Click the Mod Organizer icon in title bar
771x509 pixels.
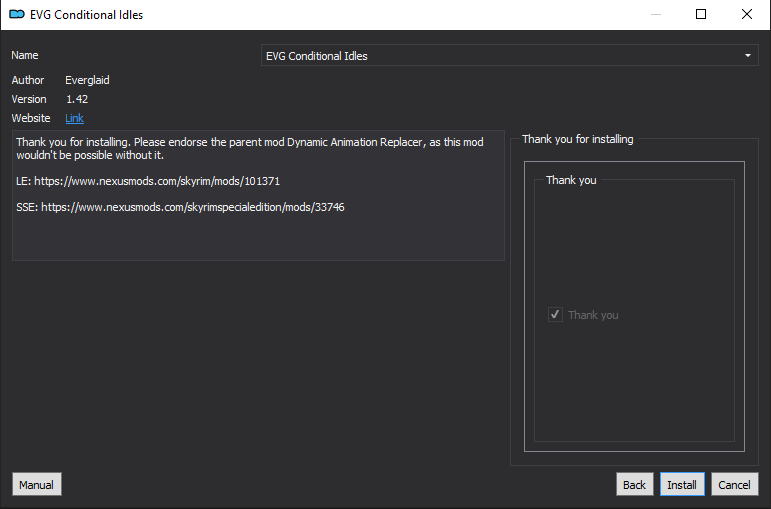17,14
